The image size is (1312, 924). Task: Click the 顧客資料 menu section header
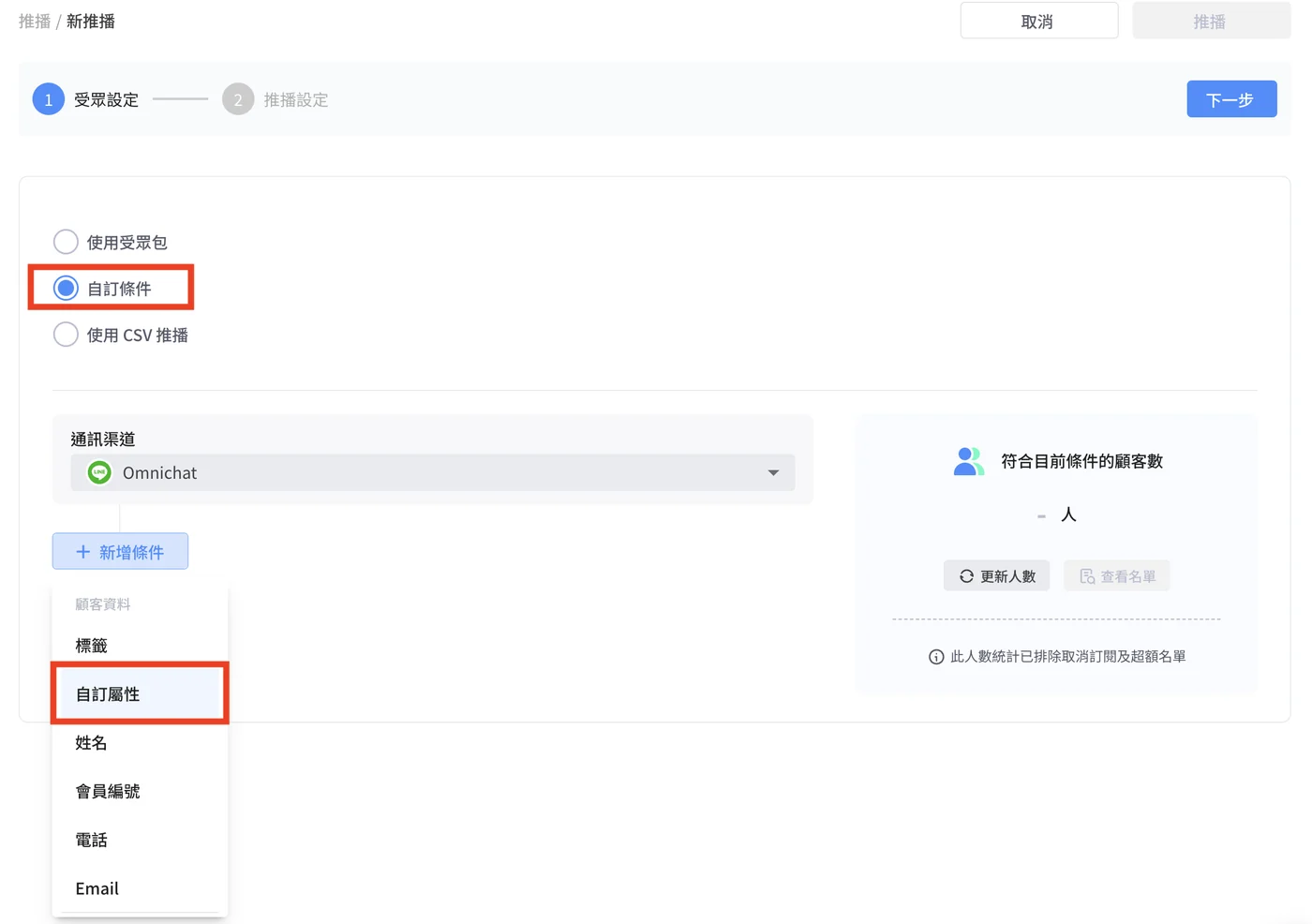point(103,604)
